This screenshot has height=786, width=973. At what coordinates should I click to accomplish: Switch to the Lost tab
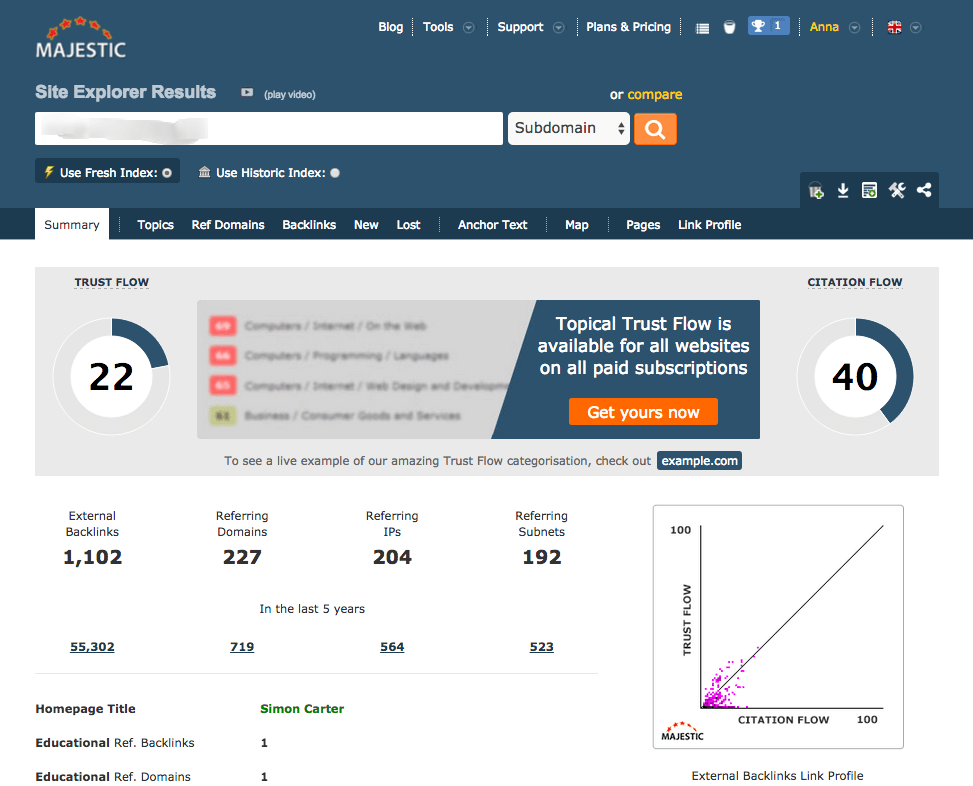point(408,225)
